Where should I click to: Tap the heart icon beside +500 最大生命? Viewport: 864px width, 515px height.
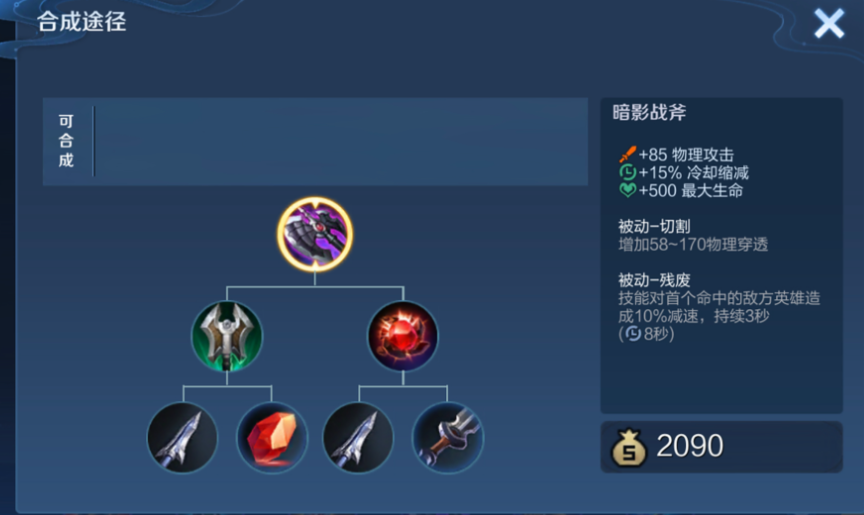click(628, 190)
